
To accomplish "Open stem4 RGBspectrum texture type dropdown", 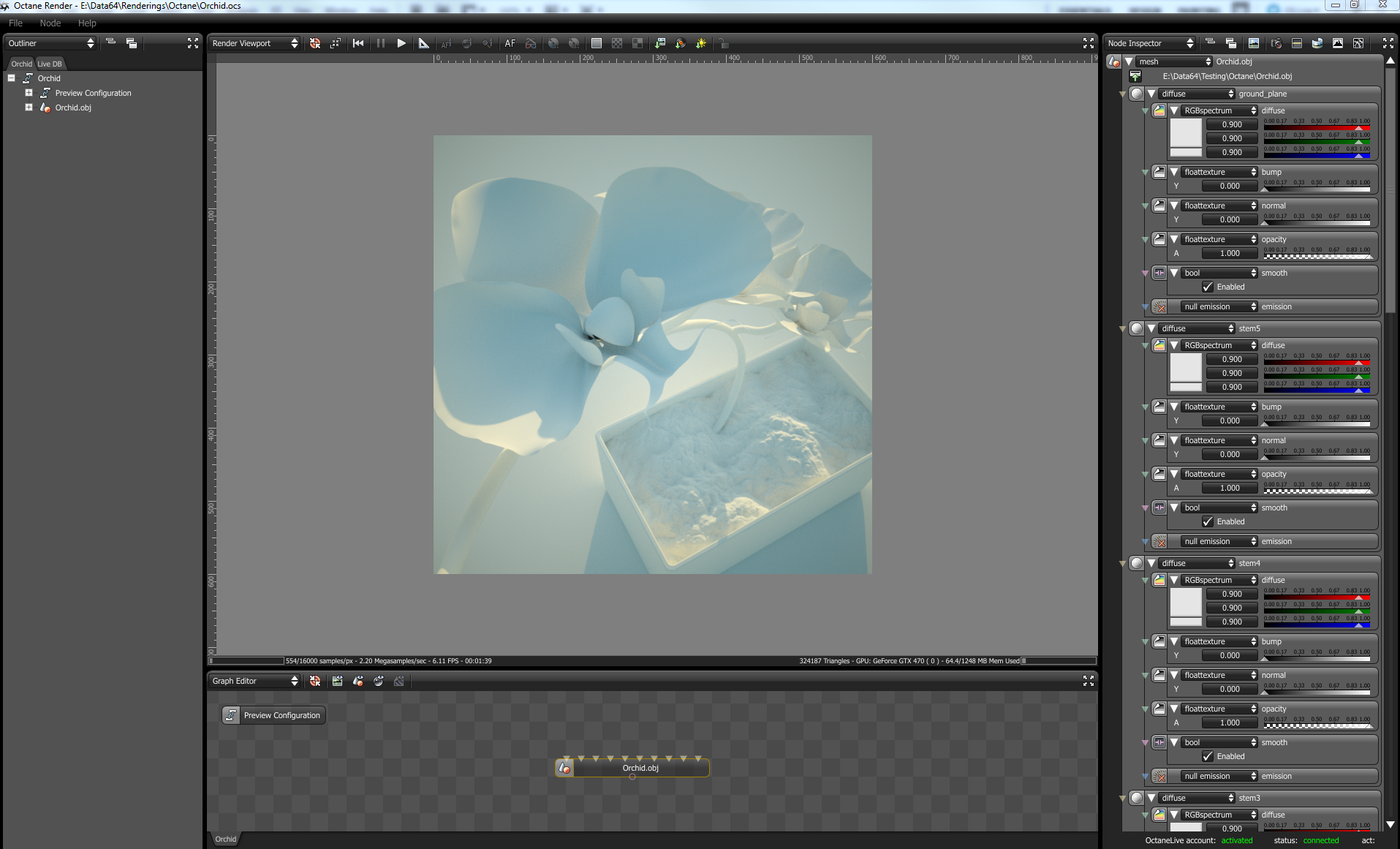I will 1219,580.
